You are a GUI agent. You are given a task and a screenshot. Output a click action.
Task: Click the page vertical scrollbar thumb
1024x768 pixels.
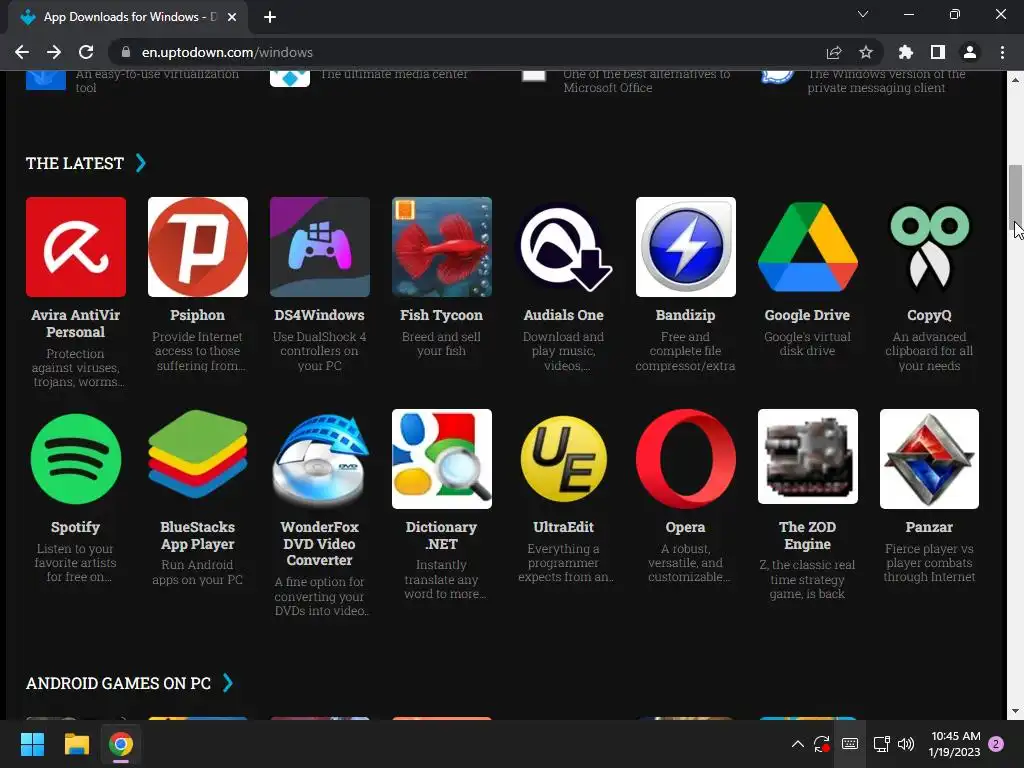1015,195
